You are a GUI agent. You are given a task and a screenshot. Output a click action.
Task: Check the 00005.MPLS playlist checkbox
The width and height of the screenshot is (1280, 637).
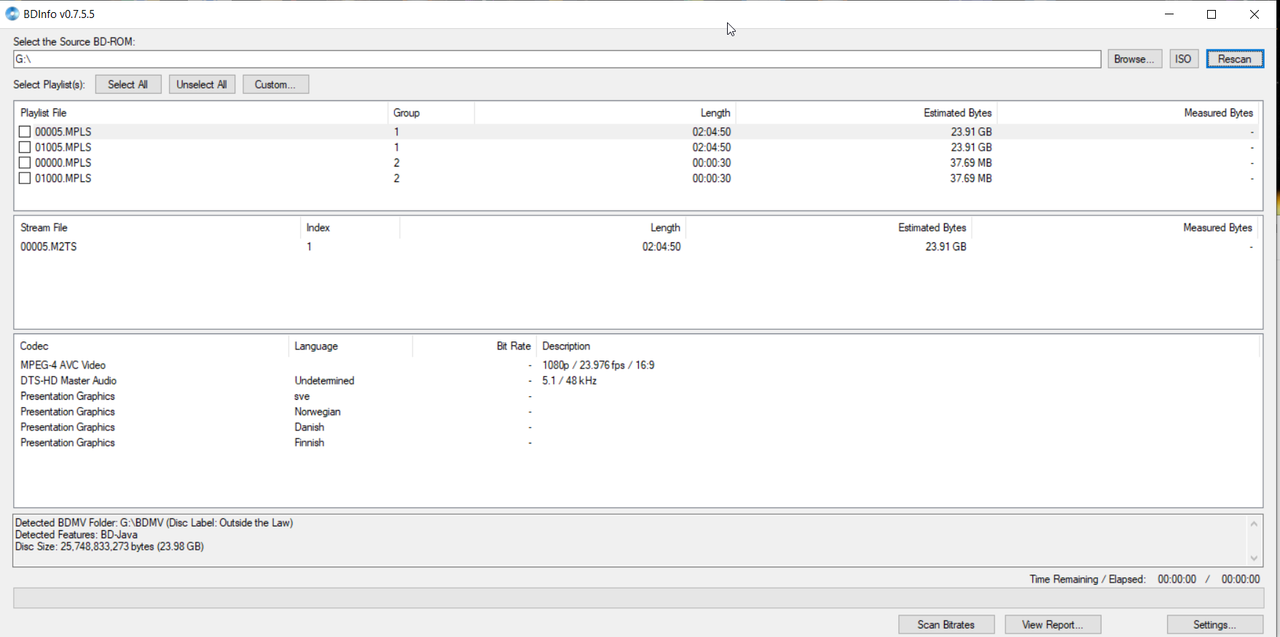point(25,132)
